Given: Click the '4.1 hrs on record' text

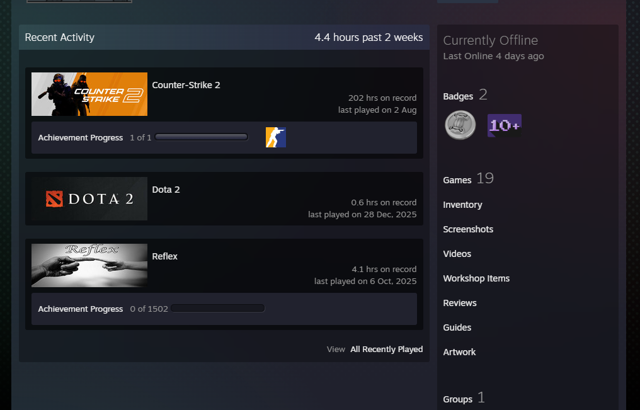Looking at the screenshot, I should point(384,269).
